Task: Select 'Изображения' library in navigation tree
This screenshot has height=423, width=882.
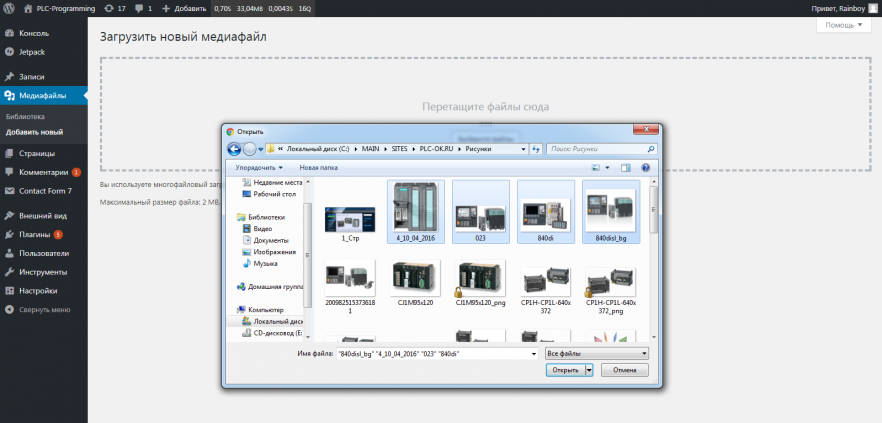Action: (272, 251)
